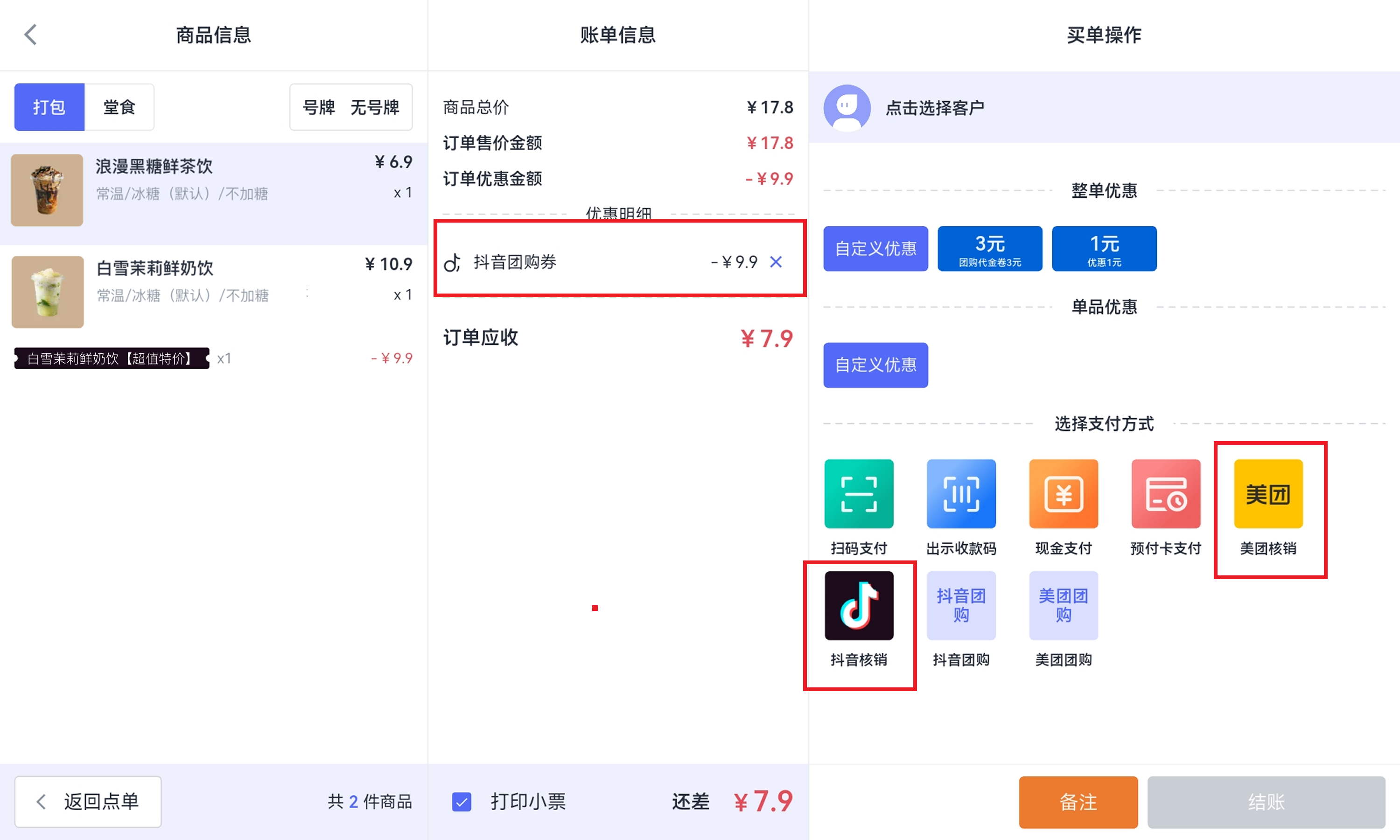Viewport: 1400px width, 840px height.
Task: Go back using the top-left arrow
Action: click(30, 35)
